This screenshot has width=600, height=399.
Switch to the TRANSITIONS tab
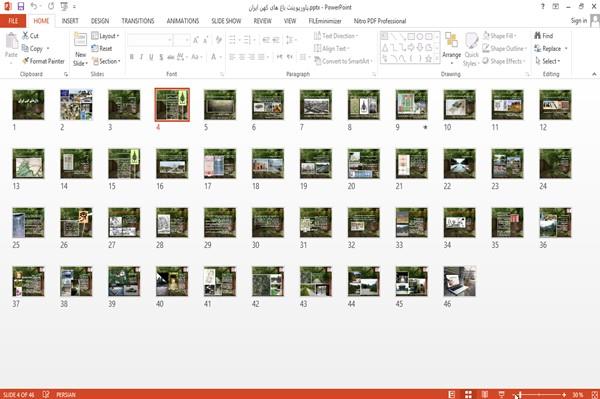point(138,21)
